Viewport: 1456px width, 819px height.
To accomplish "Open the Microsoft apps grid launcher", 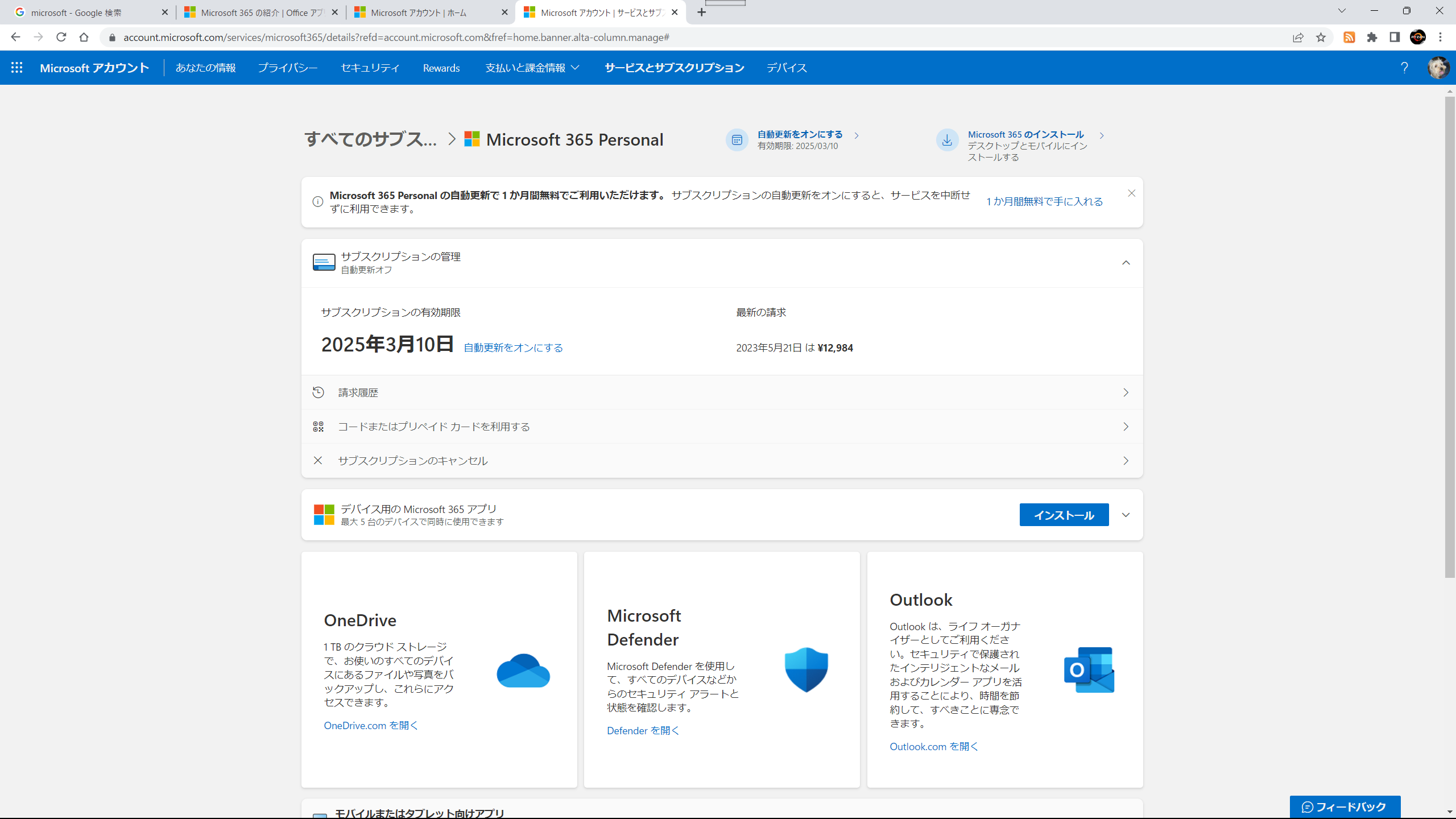I will pyautogui.click(x=17, y=68).
